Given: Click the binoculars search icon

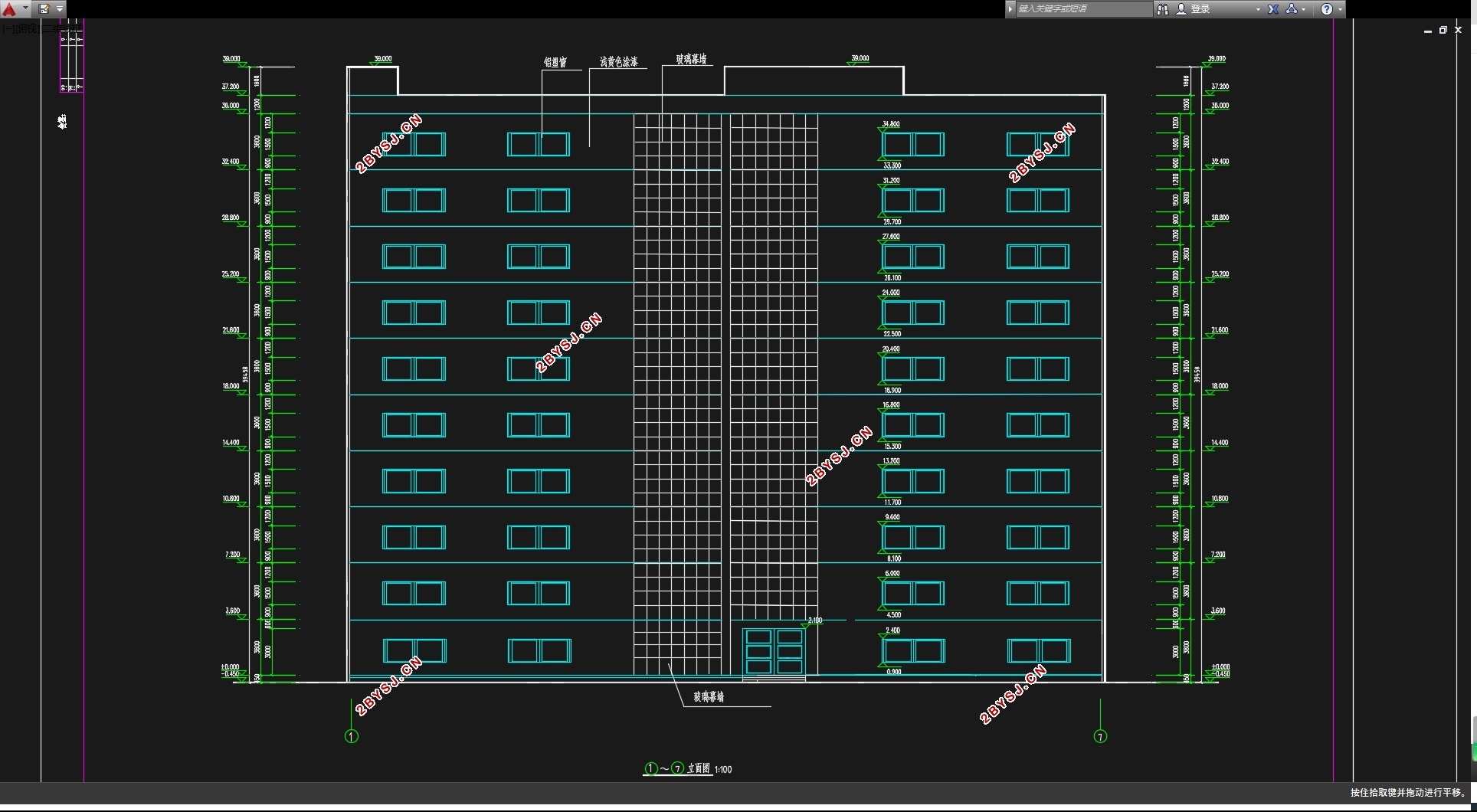Looking at the screenshot, I should [x=1163, y=9].
